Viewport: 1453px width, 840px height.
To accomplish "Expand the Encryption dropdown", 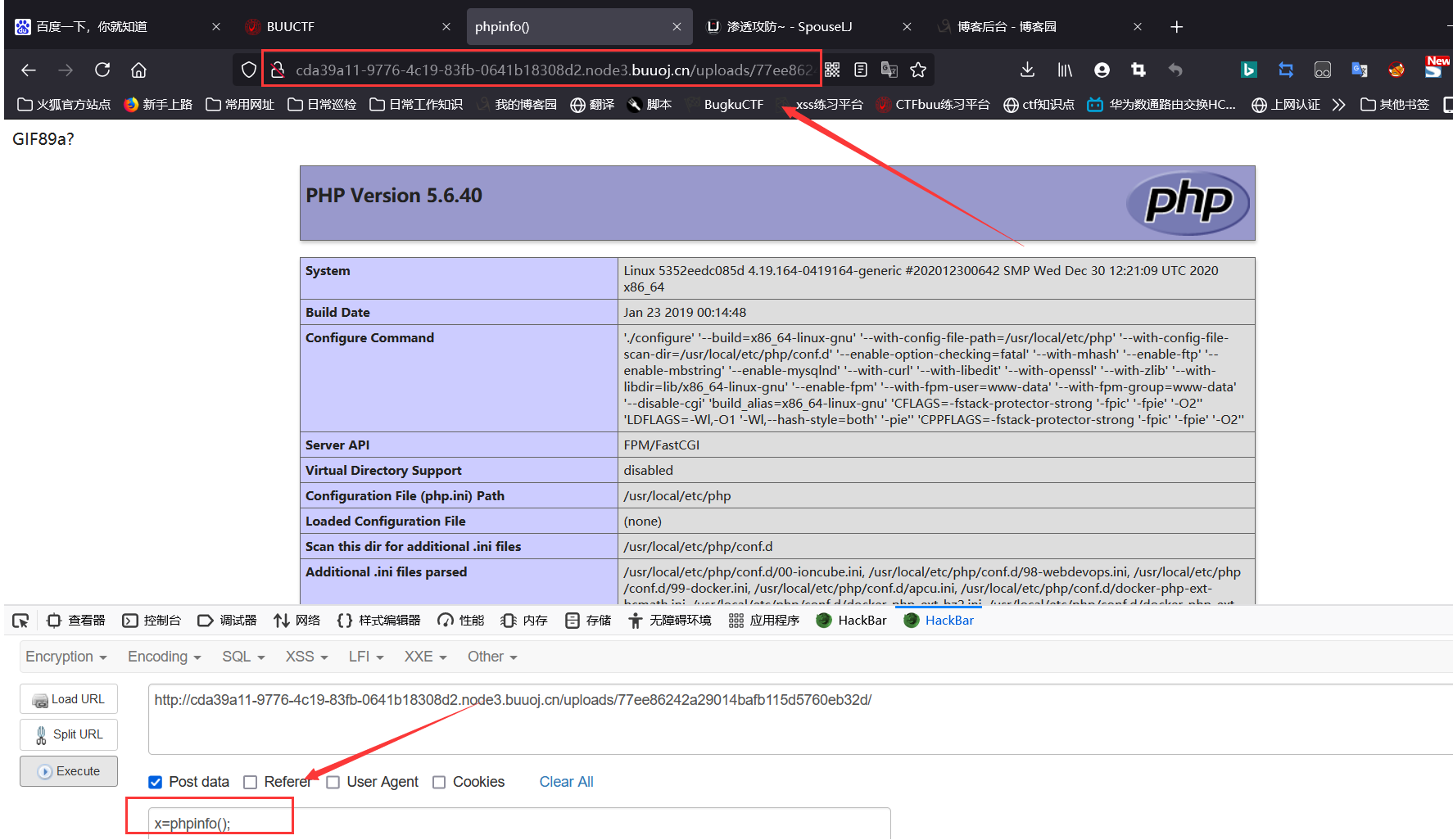I will point(66,657).
